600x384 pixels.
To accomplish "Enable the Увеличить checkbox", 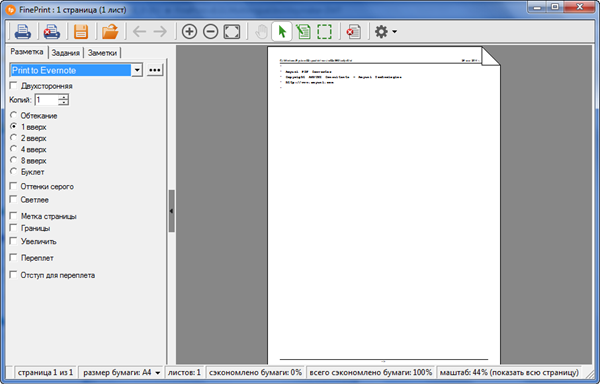I will tap(13, 241).
